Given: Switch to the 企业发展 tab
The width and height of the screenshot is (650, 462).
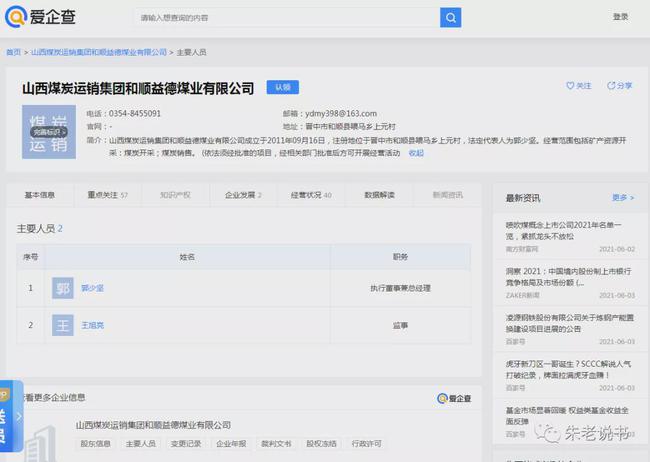Looking at the screenshot, I should click(243, 195).
